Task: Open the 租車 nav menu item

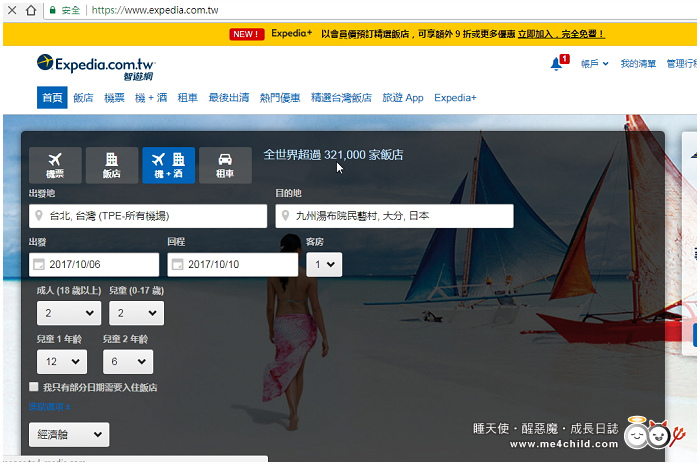Action: (188, 98)
